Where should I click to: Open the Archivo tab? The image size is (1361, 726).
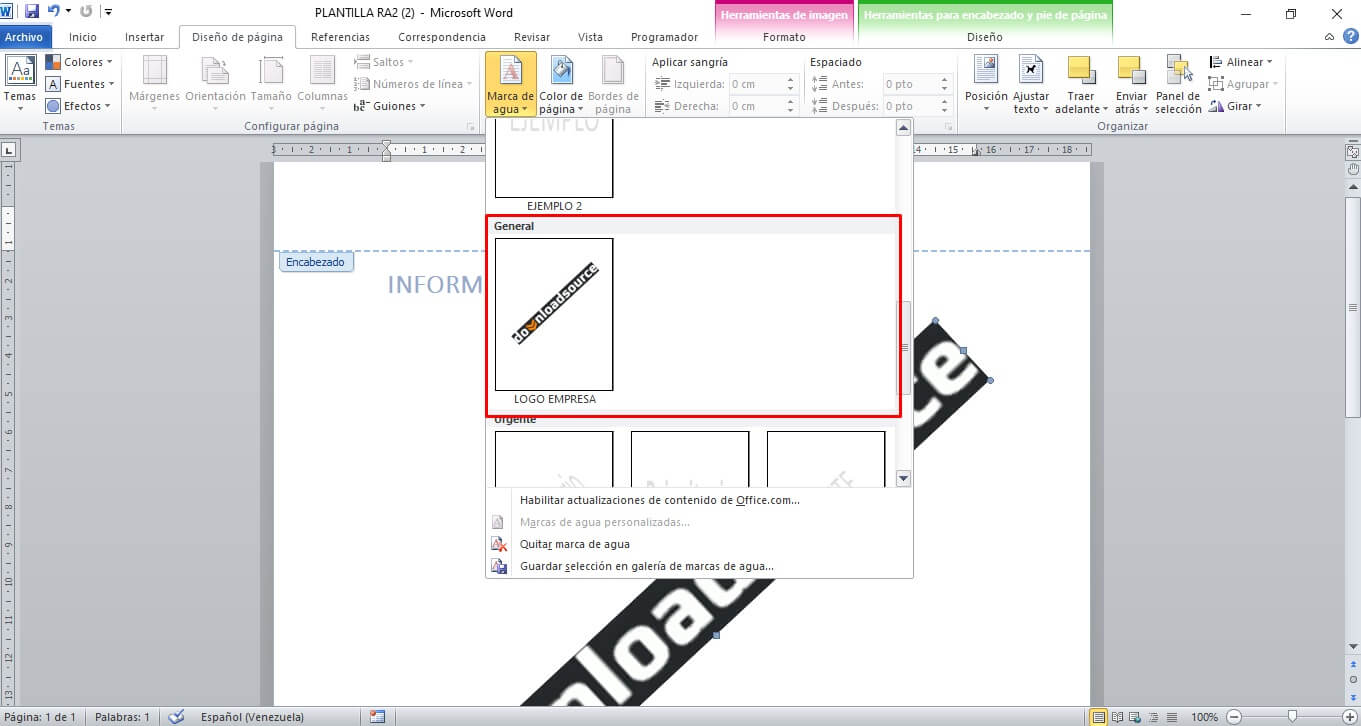coord(24,37)
